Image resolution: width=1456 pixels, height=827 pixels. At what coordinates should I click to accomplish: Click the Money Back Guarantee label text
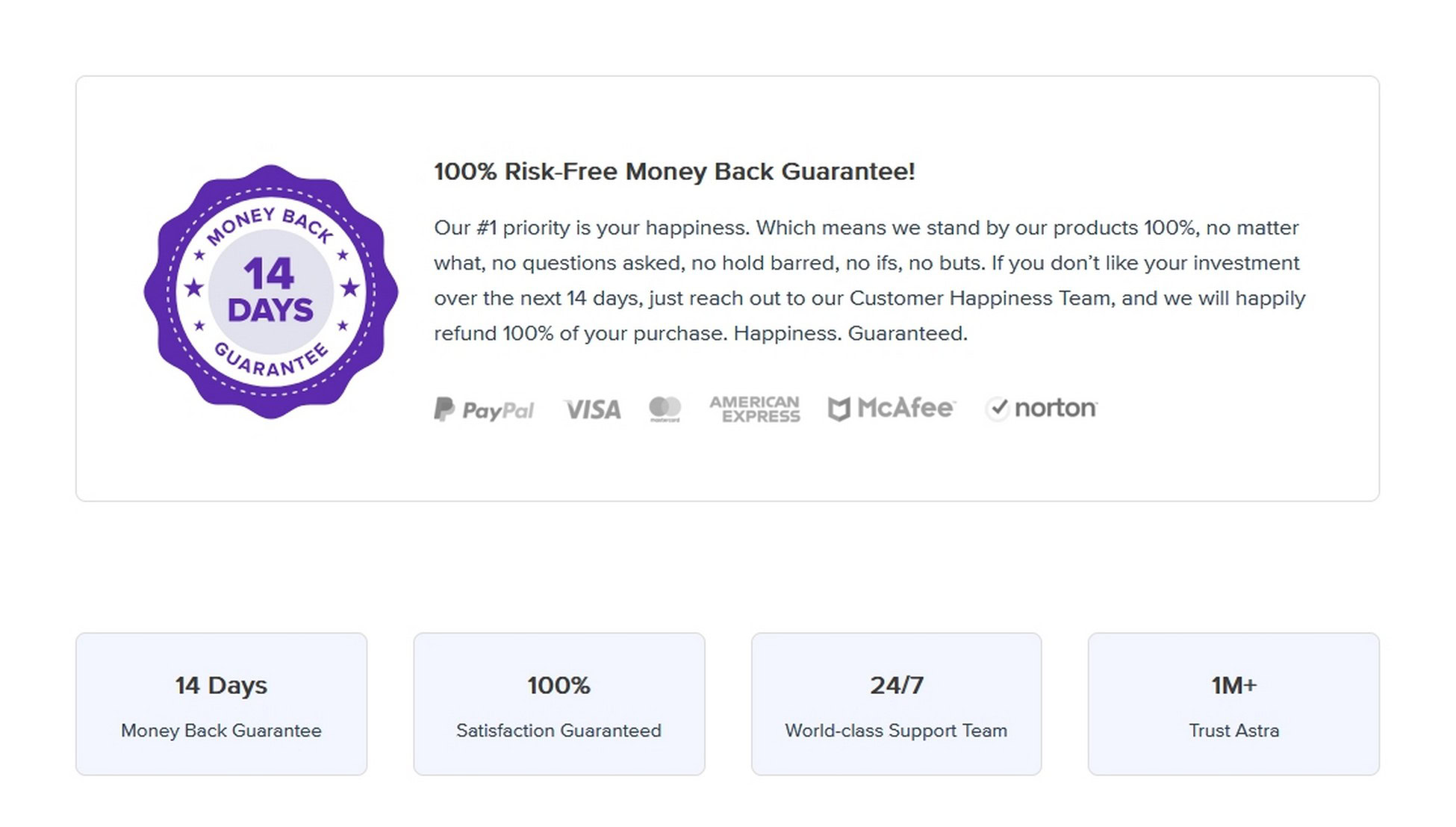tap(221, 731)
